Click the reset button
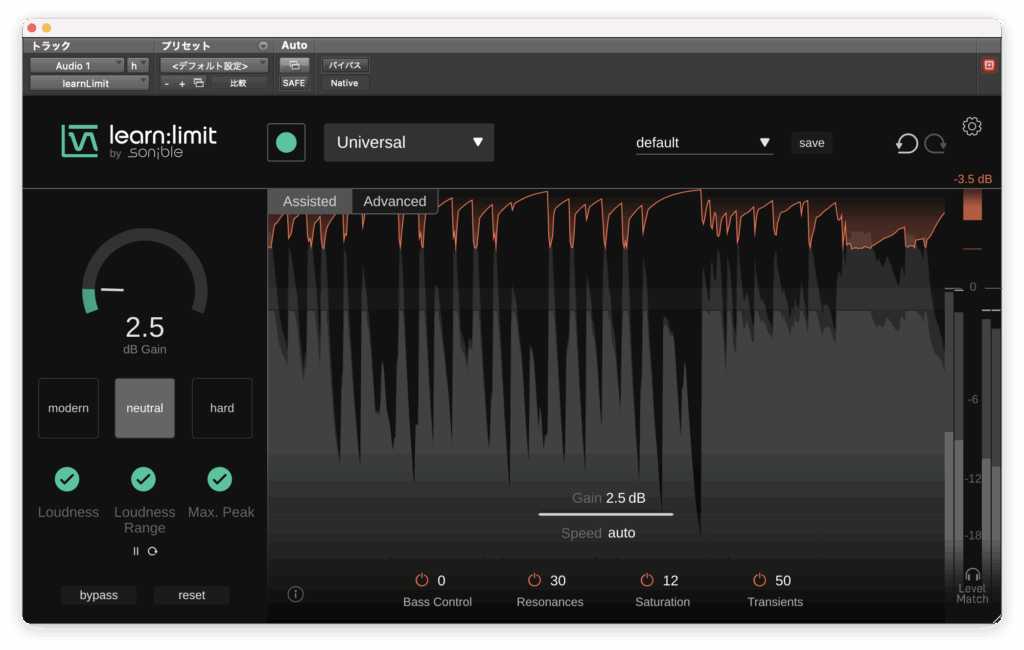The width and height of the screenshot is (1024, 650). (191, 594)
